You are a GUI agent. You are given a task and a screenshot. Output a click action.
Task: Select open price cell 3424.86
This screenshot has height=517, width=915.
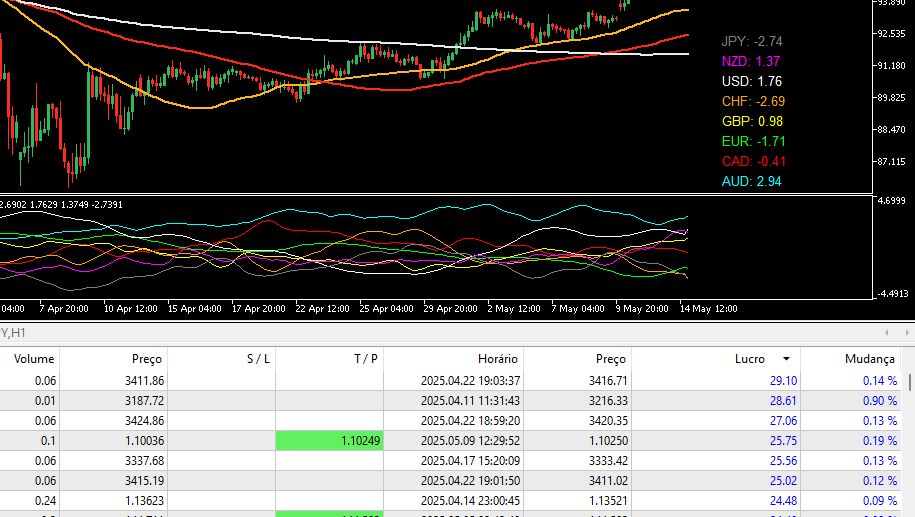click(x=144, y=421)
